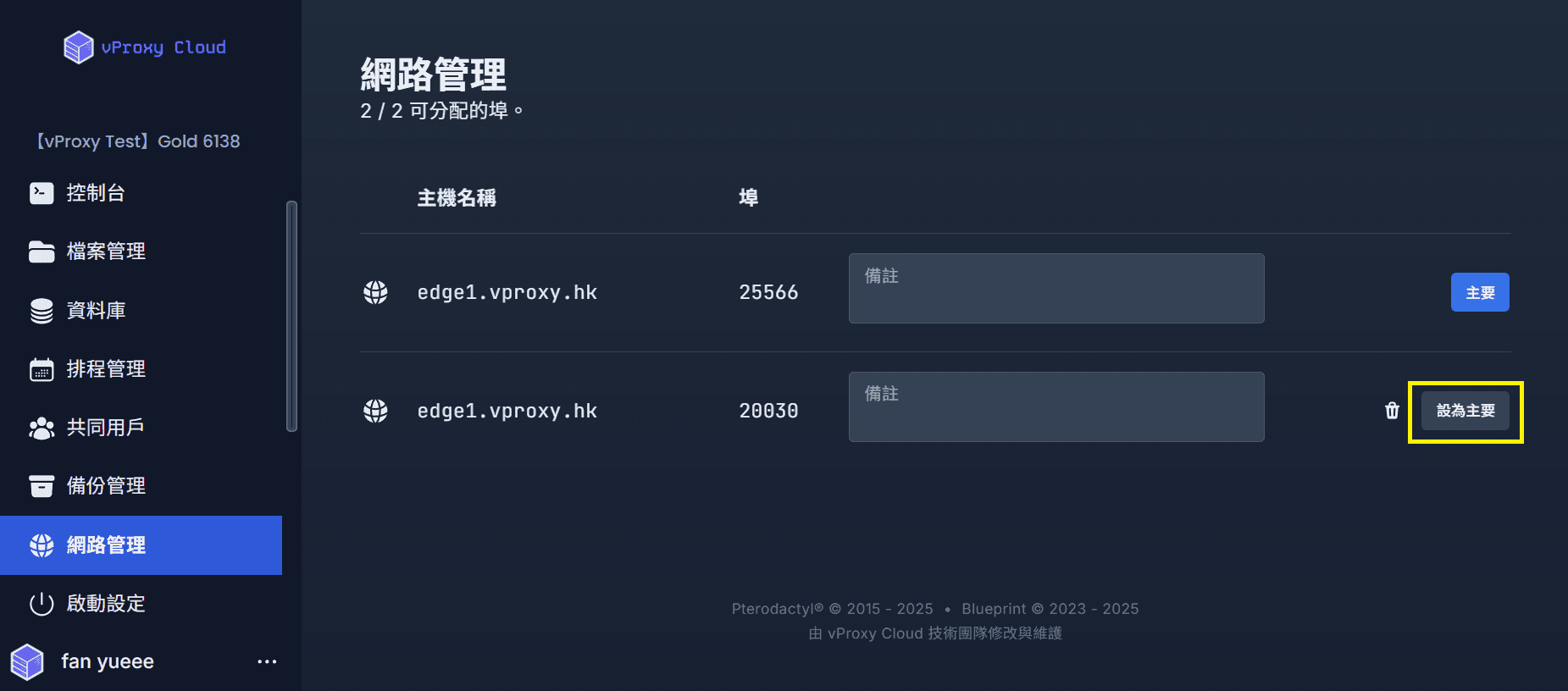Open the 檔案管理 folder icon
Viewport: 1568px width, 691px height.
point(42,252)
